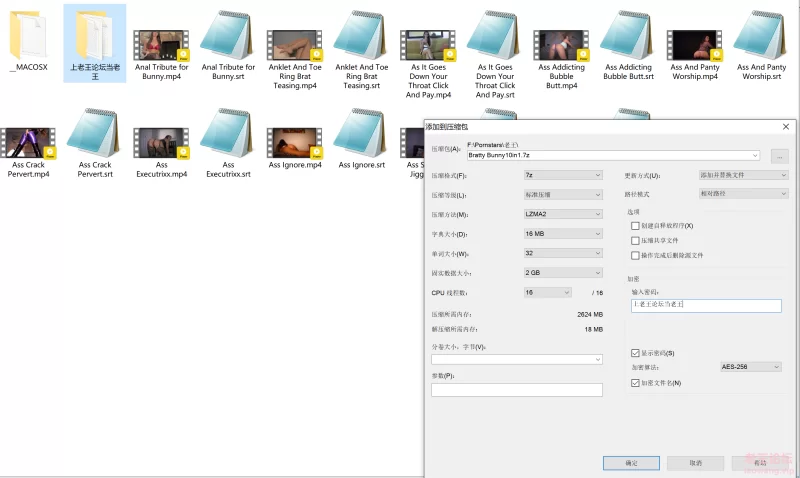Select Ass And Panty Worship.srt file
This screenshot has height=478, width=800.
click(x=761, y=35)
